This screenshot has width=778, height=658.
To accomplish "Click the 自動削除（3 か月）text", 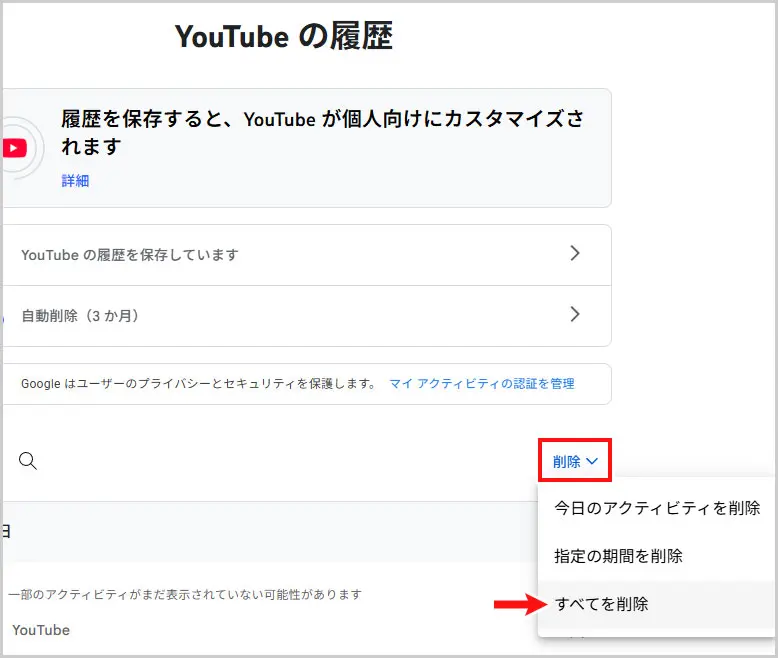I will pos(80,316).
